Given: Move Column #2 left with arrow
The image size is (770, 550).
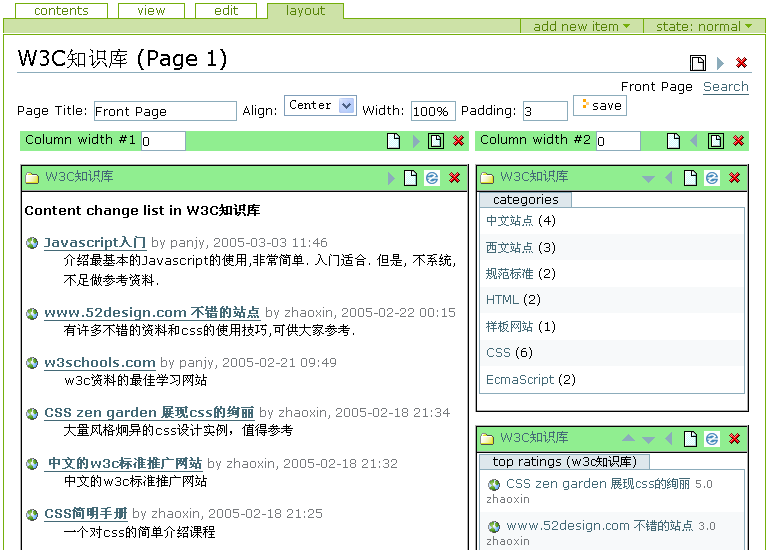Looking at the screenshot, I should pos(694,141).
